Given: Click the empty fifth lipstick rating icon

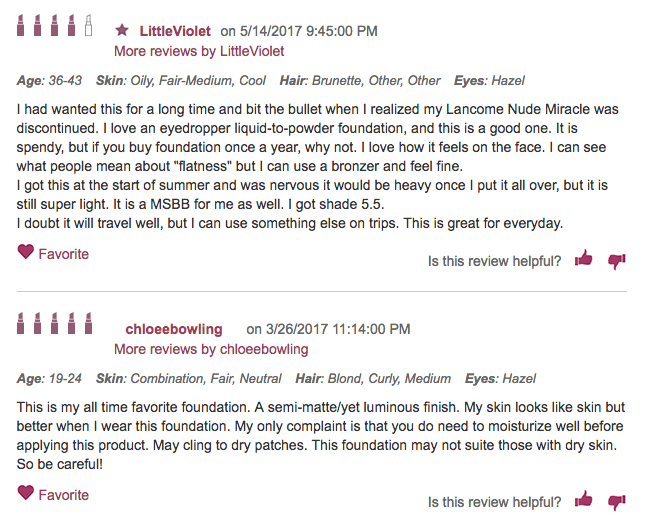Looking at the screenshot, I should pos(88,25).
